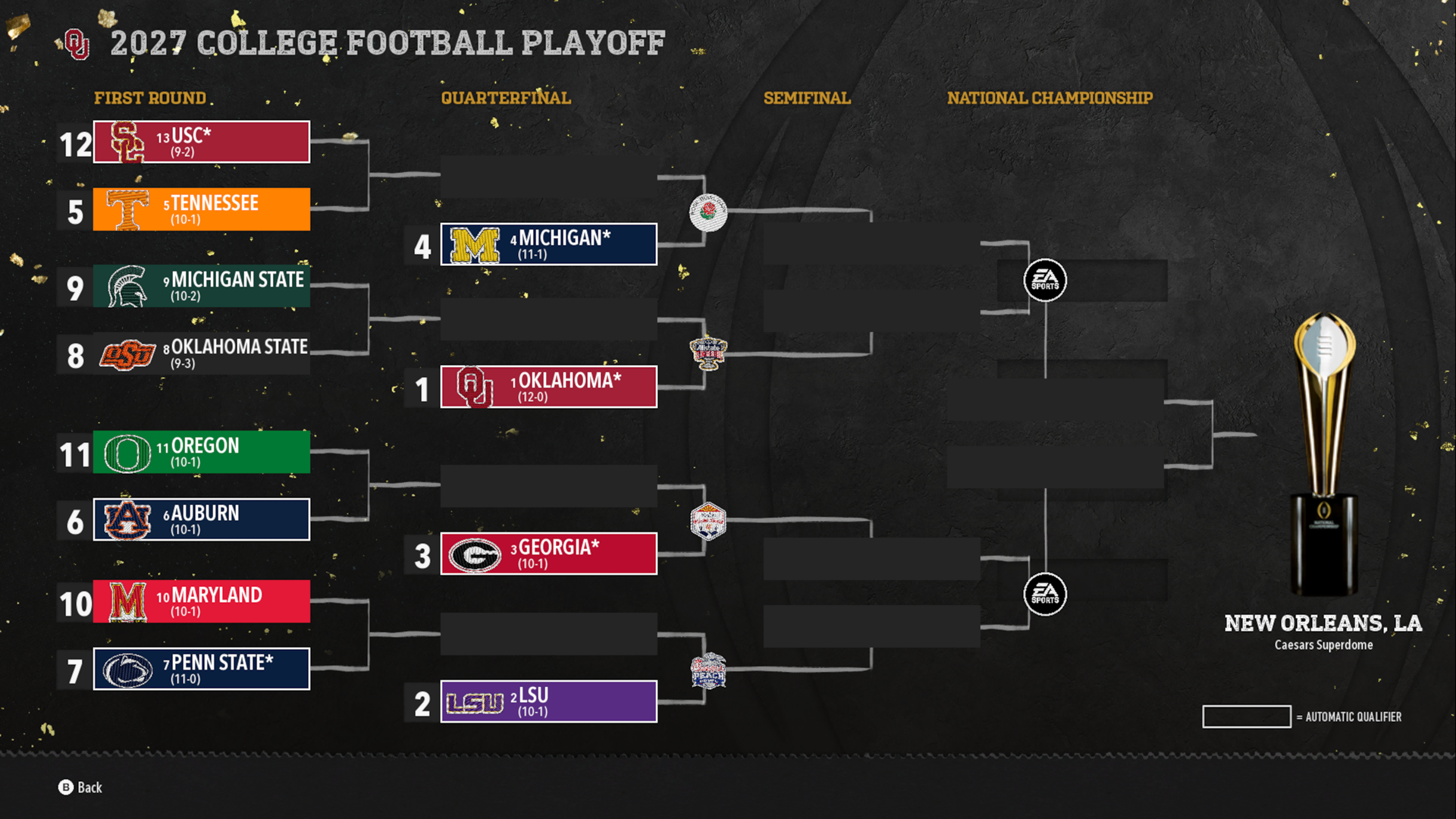Click the Peach Bowl quarterfinal logo
This screenshot has width=1456, height=819.
coord(708,670)
